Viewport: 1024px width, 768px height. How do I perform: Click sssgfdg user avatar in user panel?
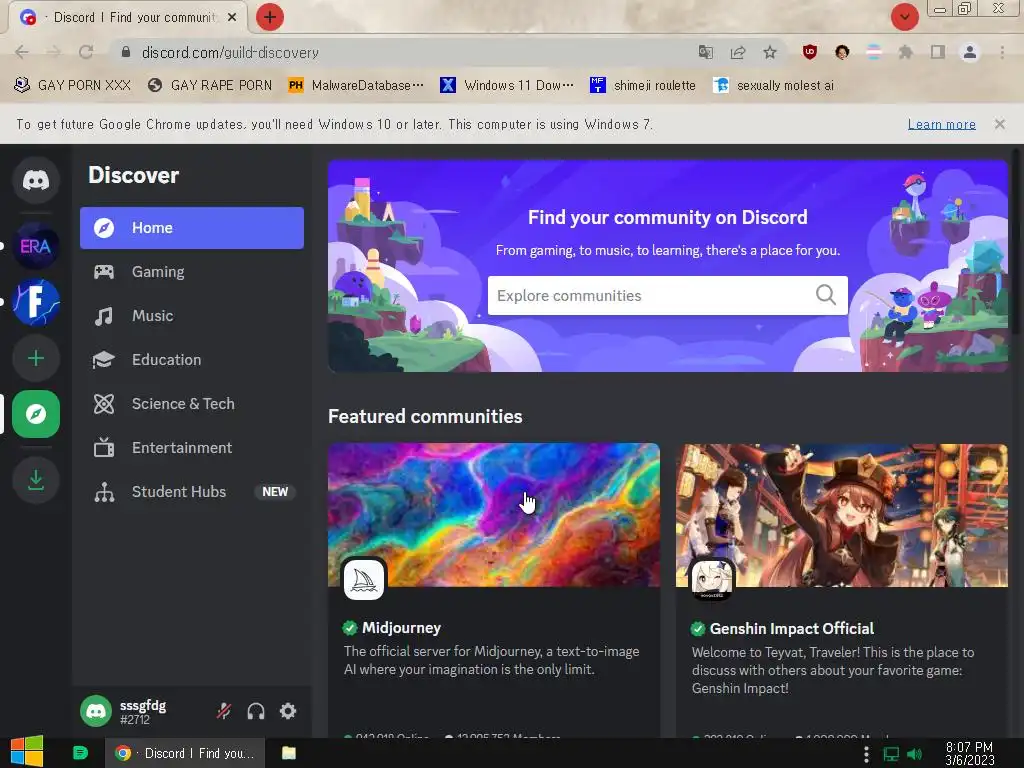(96, 711)
